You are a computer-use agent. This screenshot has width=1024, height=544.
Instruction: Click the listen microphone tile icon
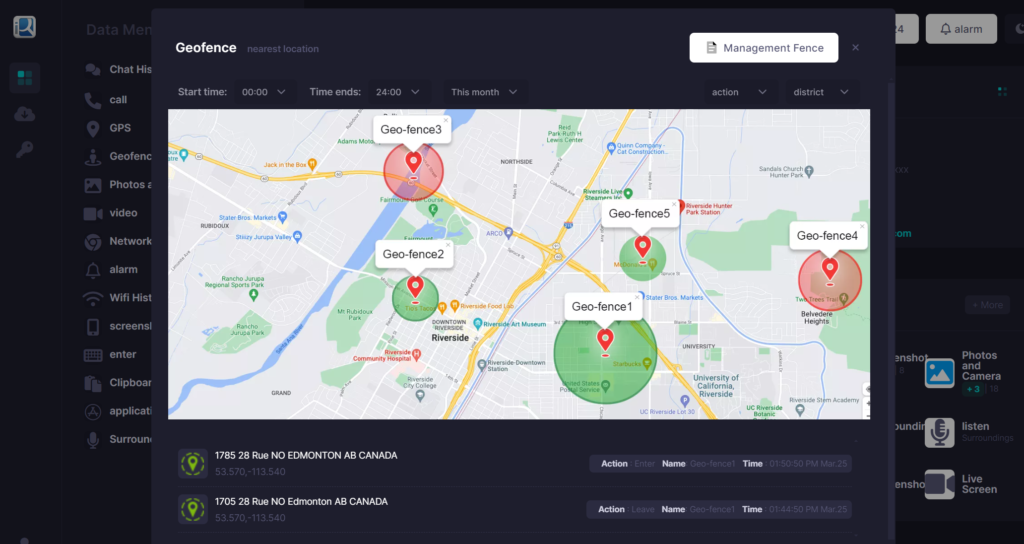coord(940,432)
